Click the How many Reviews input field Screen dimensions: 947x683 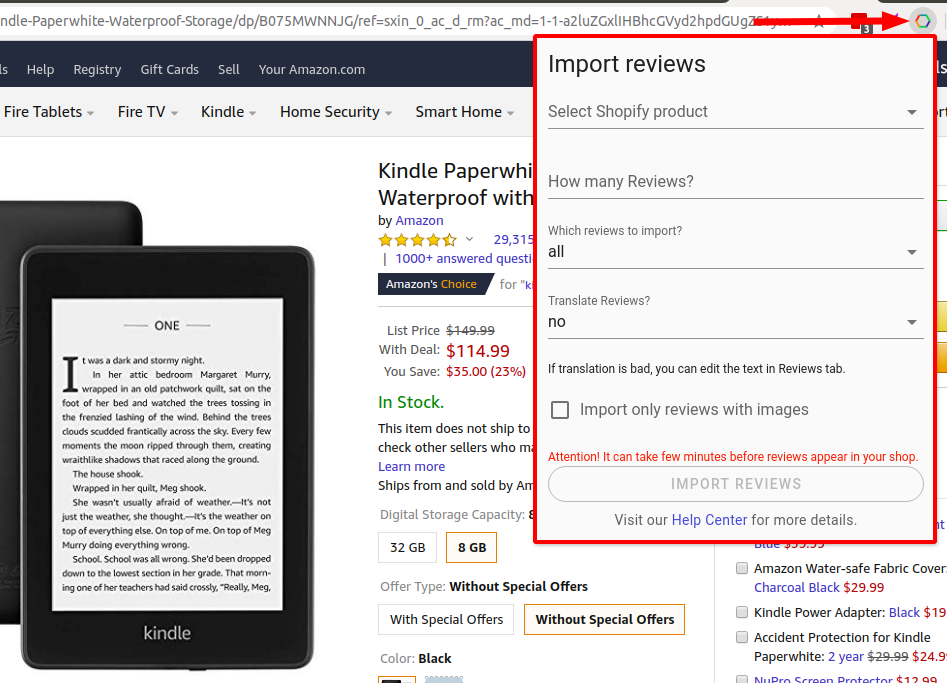pos(735,181)
